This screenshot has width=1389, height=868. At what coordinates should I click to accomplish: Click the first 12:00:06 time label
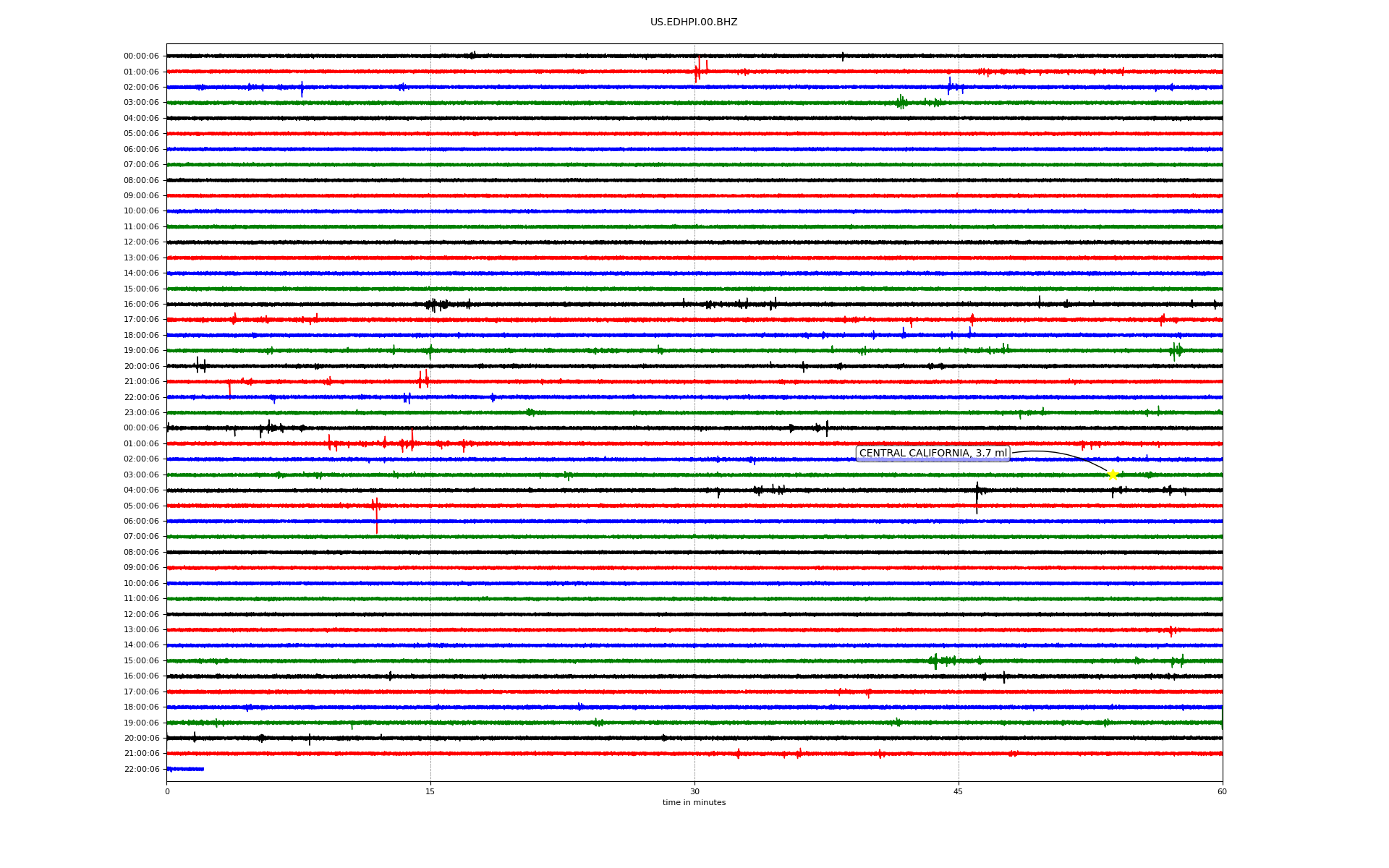141,242
